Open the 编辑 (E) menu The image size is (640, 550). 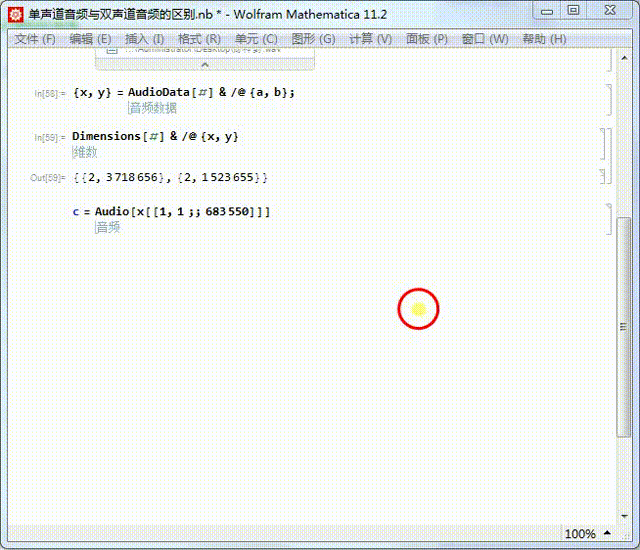90,39
